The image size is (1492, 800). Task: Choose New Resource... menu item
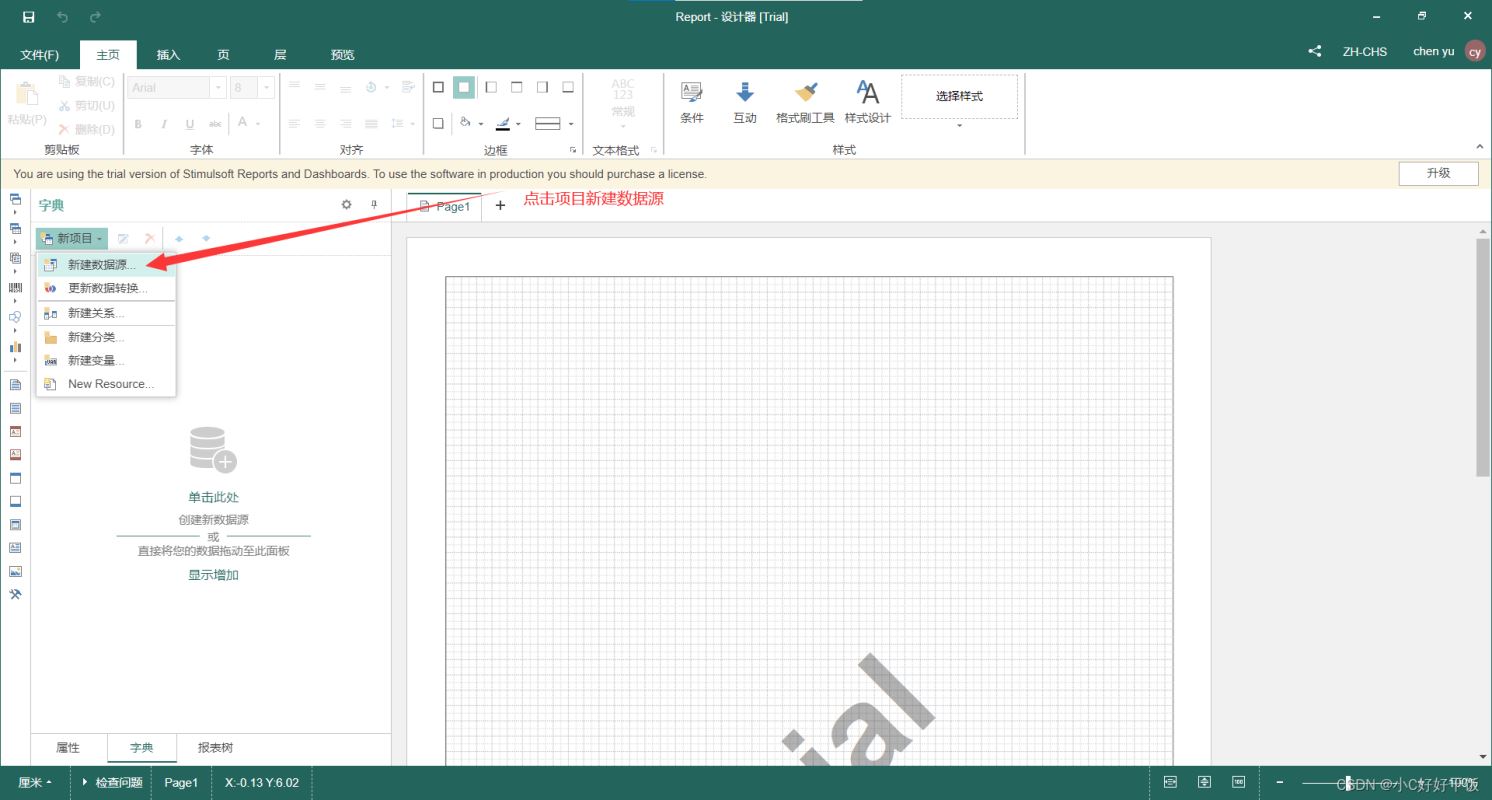point(107,384)
